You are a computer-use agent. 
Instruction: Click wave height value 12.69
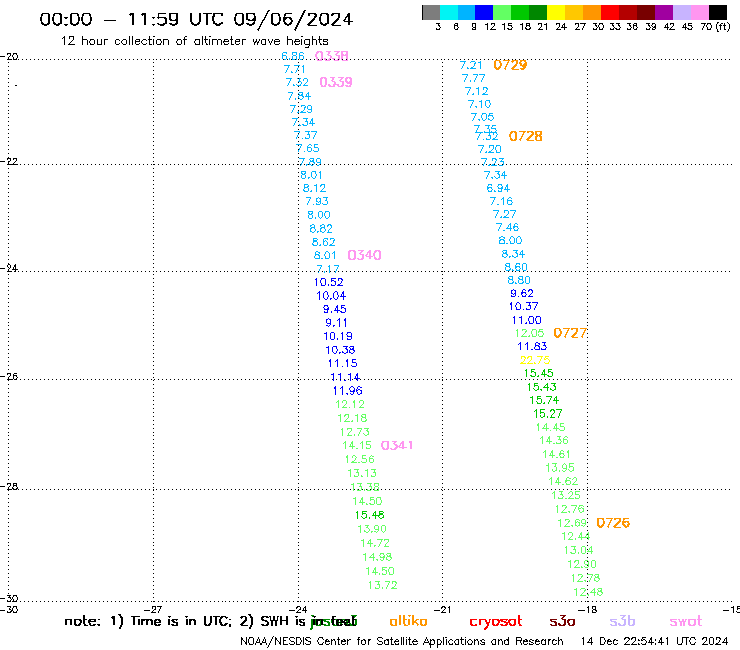point(572,523)
